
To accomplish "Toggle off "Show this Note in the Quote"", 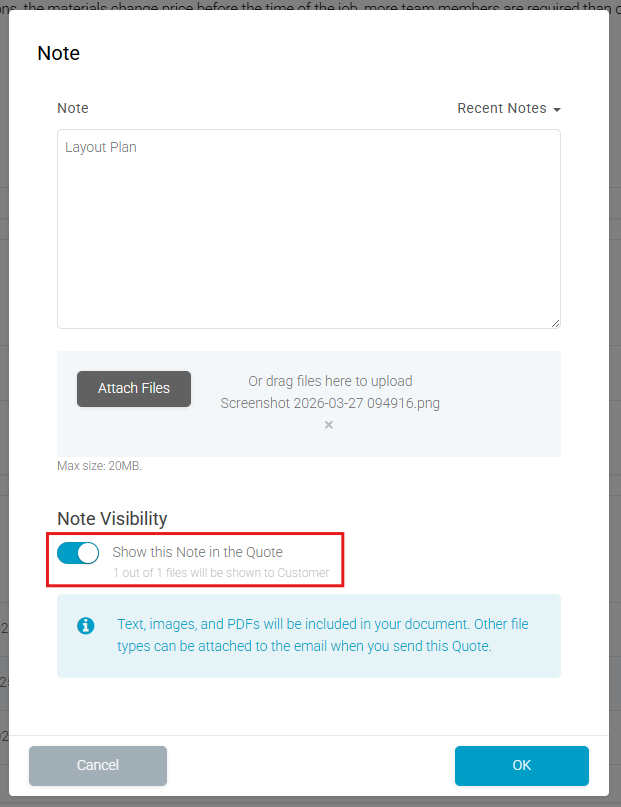I will (x=78, y=552).
